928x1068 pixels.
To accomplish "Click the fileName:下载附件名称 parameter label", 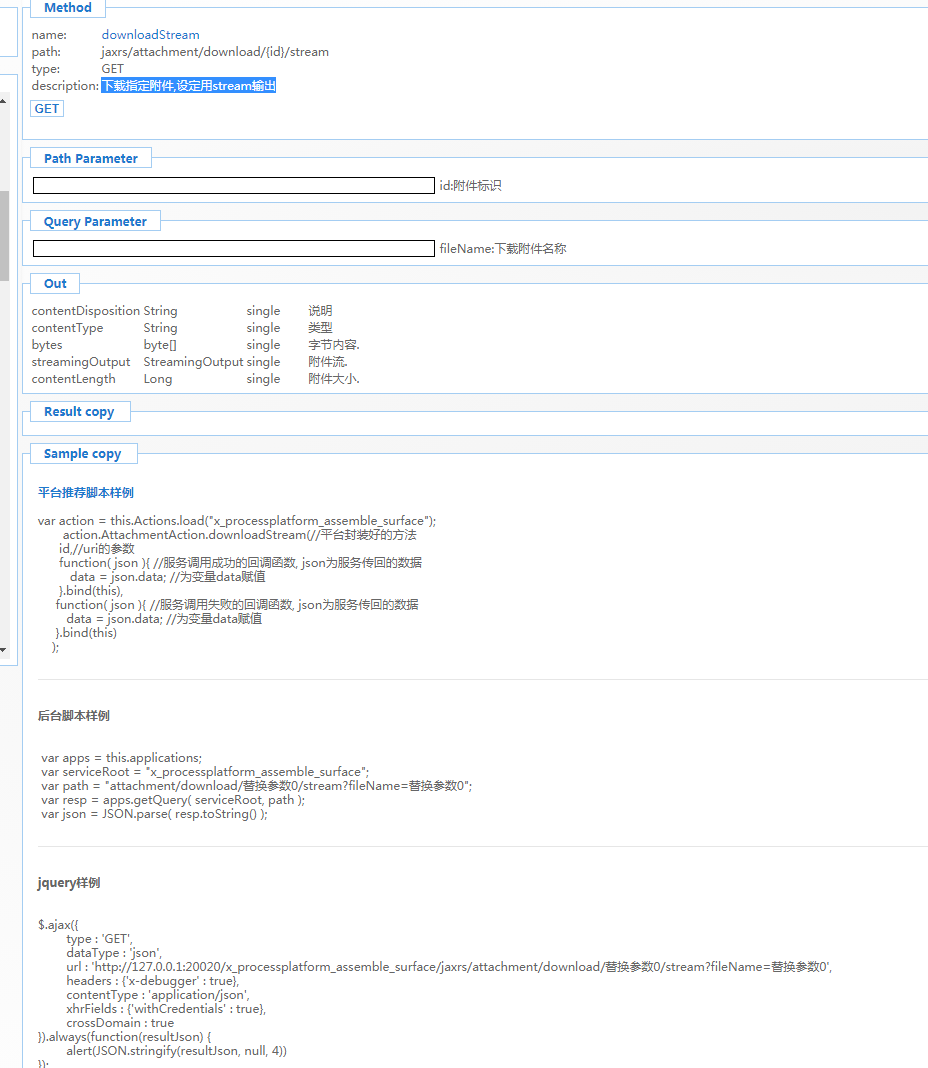I will (503, 249).
